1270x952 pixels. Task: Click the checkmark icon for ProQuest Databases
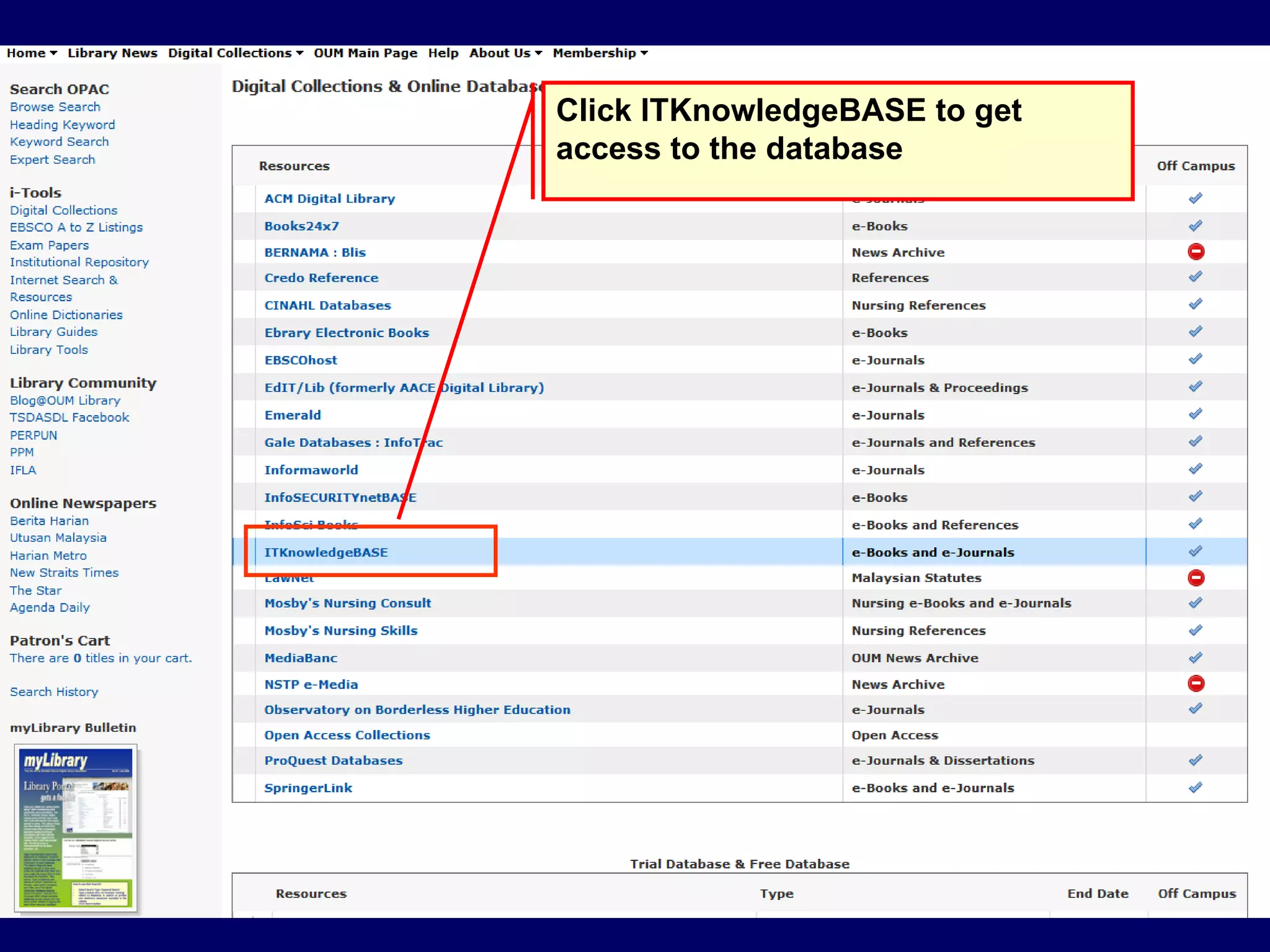(1196, 760)
